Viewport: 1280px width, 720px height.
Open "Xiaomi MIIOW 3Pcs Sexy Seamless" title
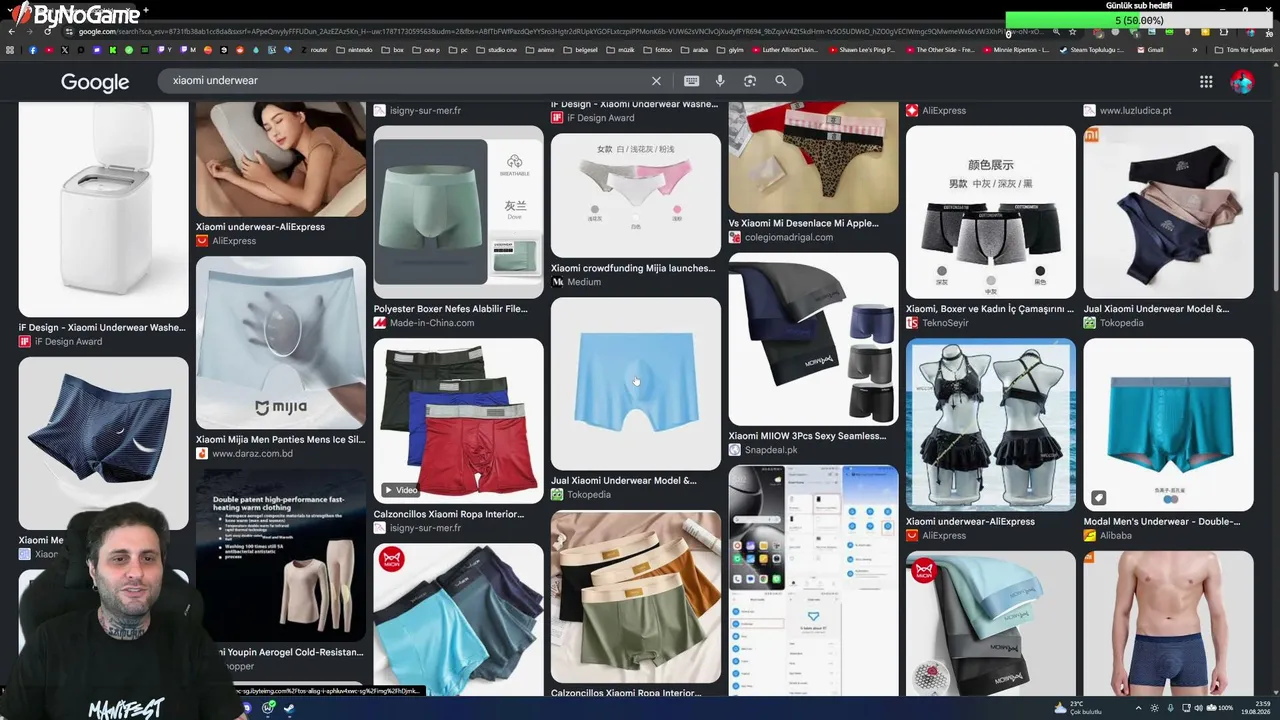point(807,436)
